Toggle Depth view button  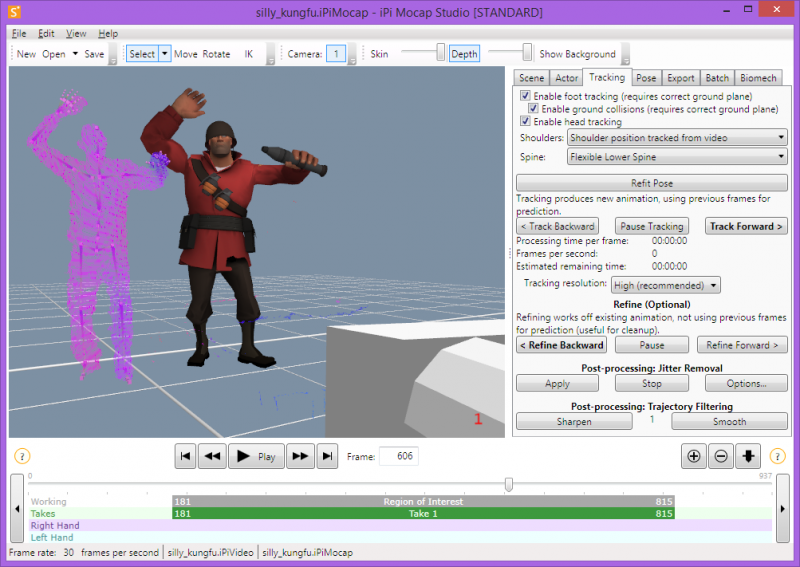[464, 54]
